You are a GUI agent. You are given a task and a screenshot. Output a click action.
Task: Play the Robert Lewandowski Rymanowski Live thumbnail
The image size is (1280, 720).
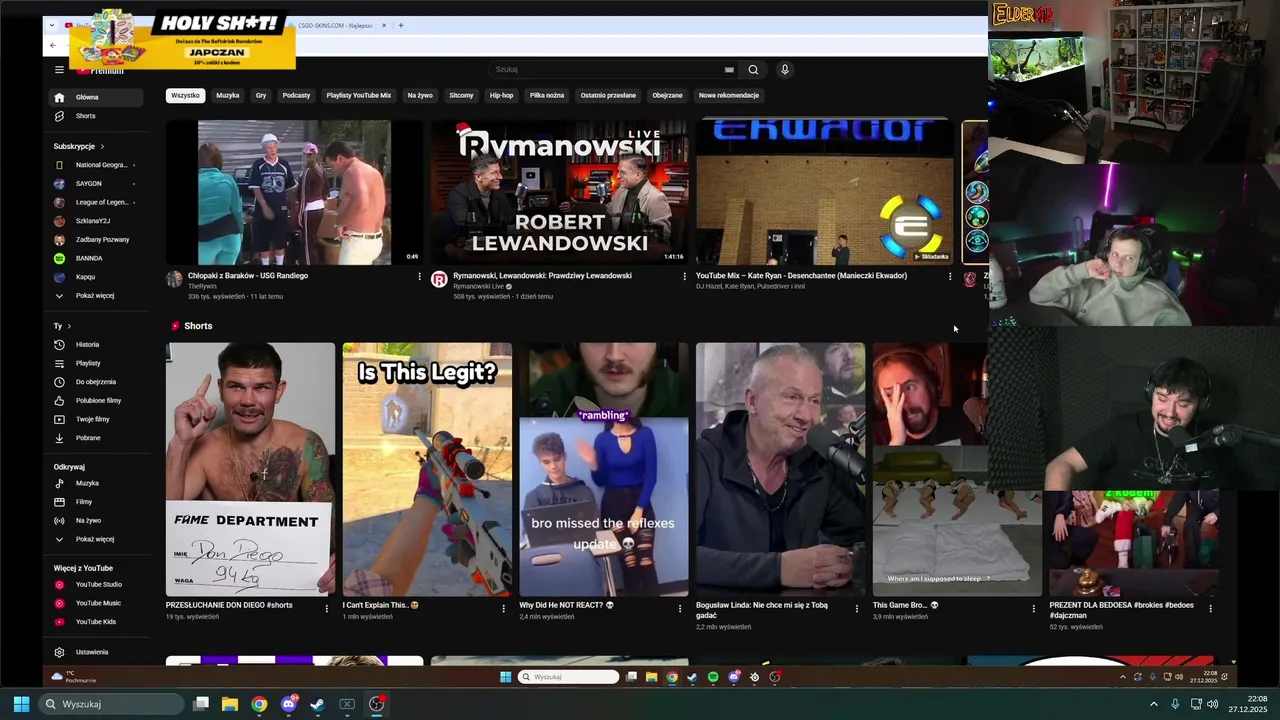pos(560,192)
